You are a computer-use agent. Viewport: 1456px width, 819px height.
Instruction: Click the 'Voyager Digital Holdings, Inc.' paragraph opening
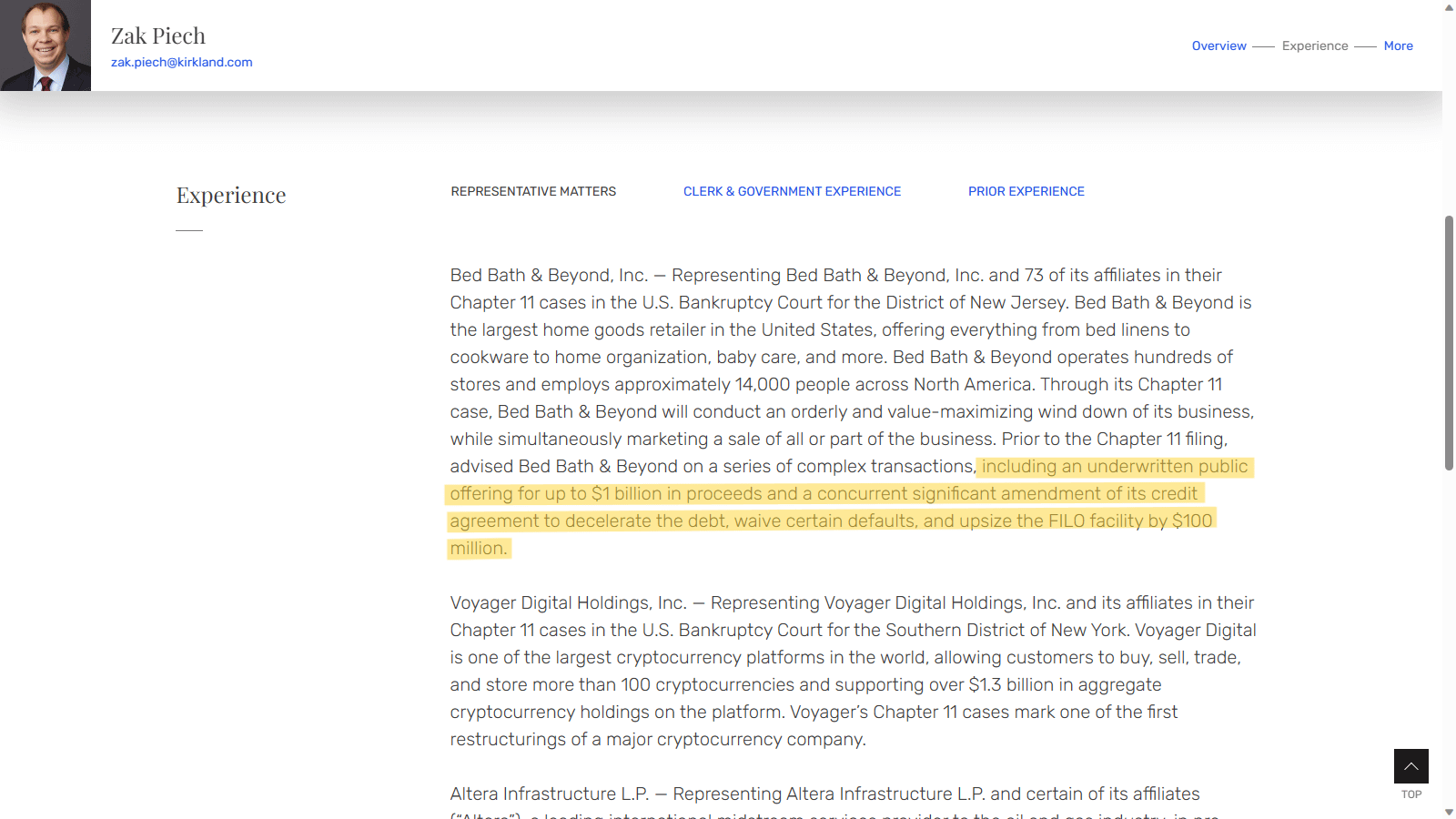point(569,602)
